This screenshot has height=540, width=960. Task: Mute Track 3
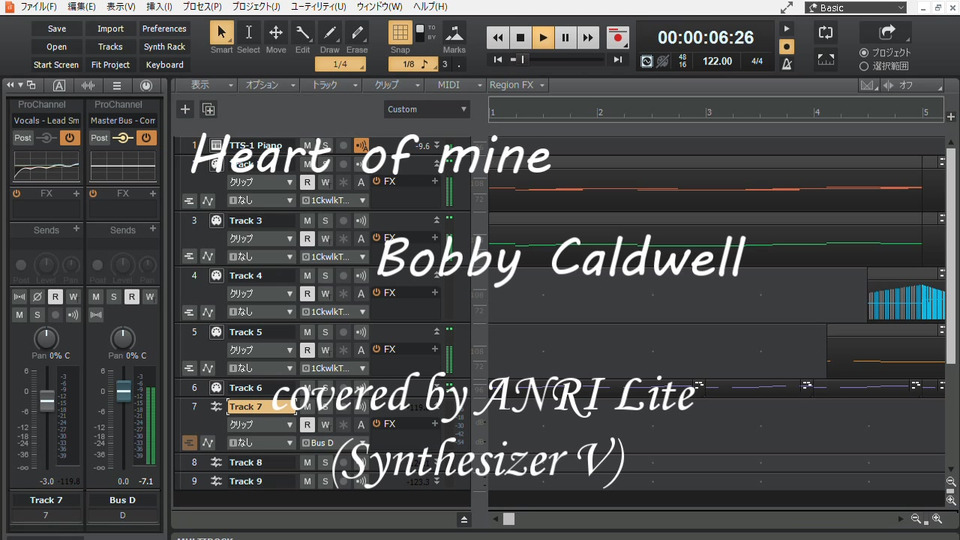[x=307, y=220]
